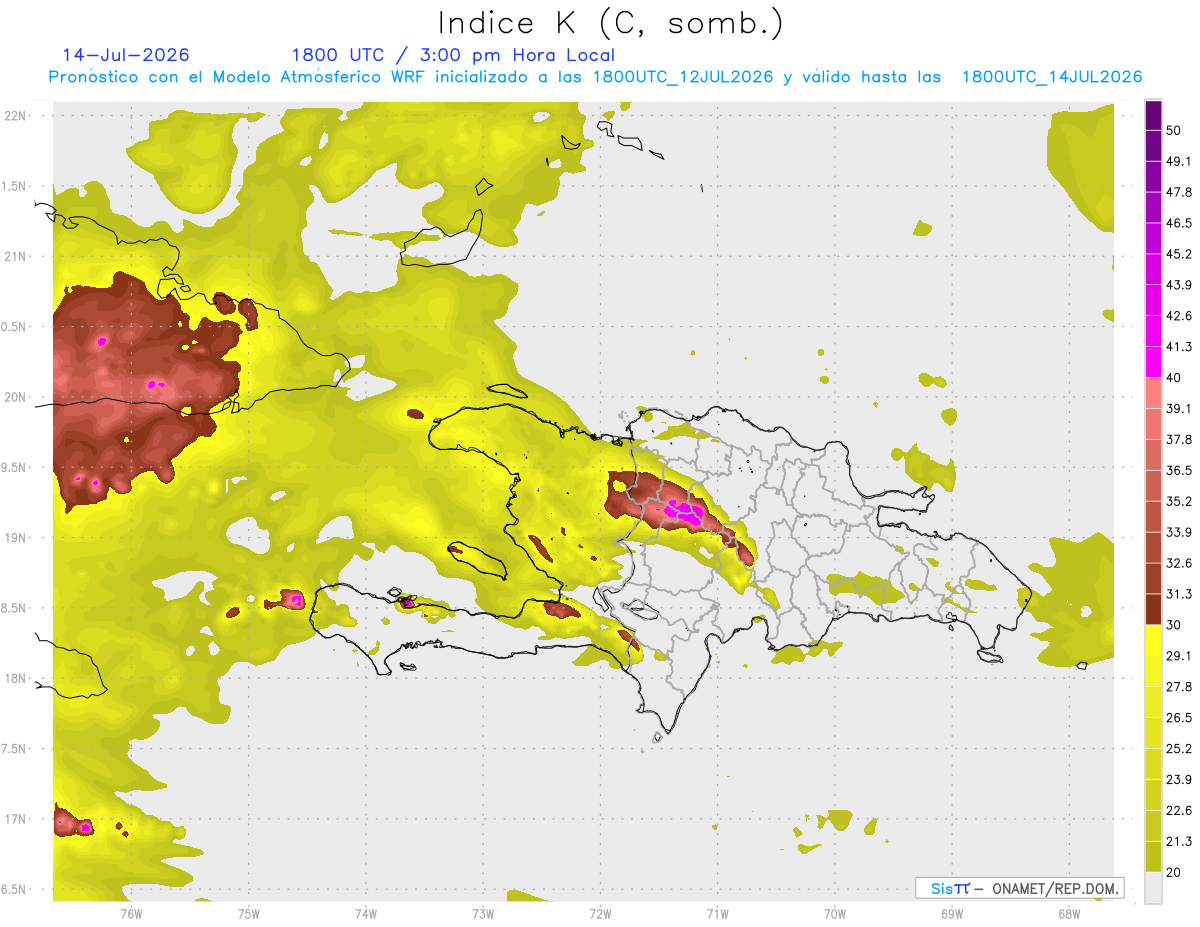Click the '74W' longitude label

tap(365, 913)
